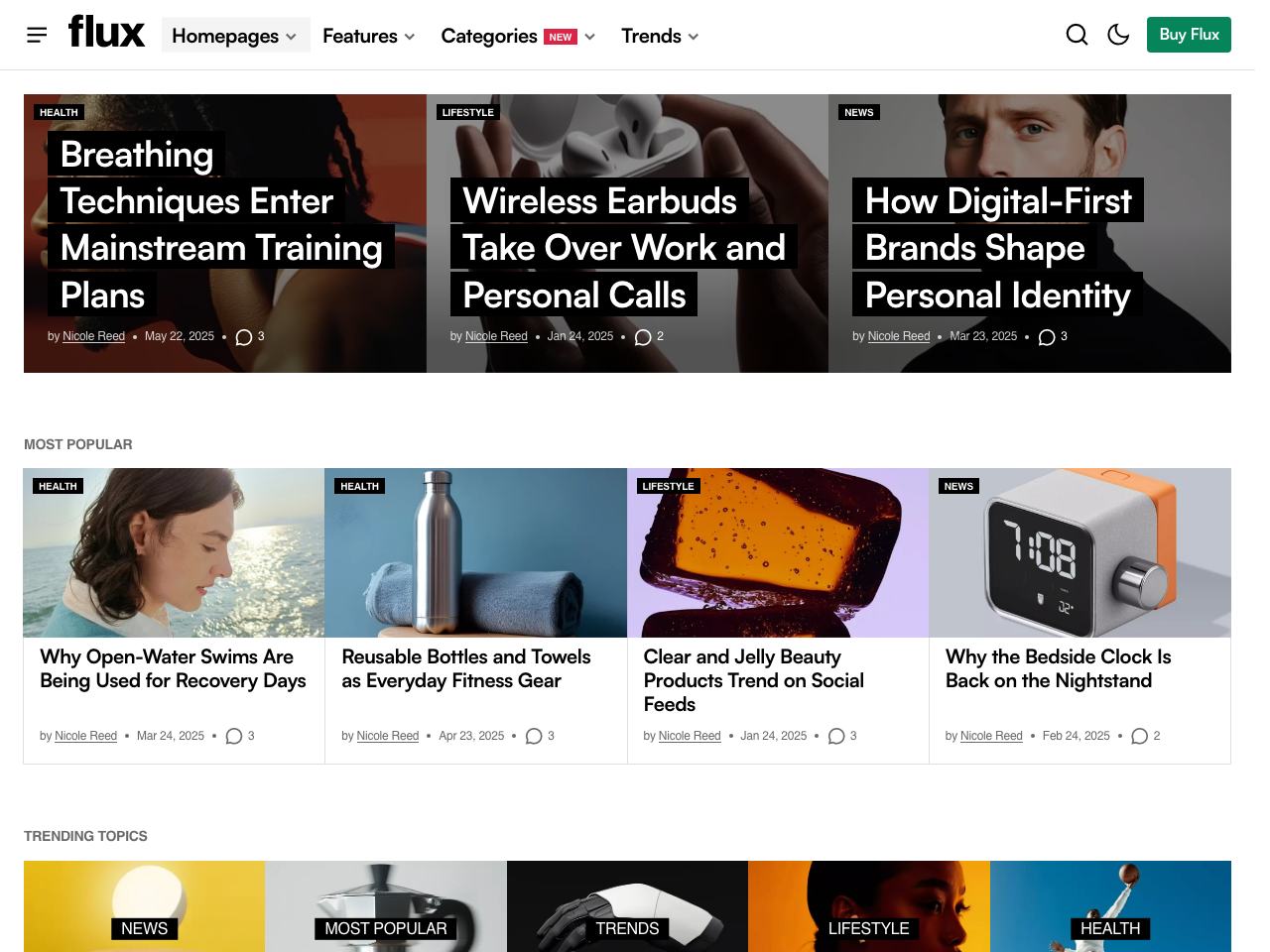Click the Buy Flux button

[1189, 35]
